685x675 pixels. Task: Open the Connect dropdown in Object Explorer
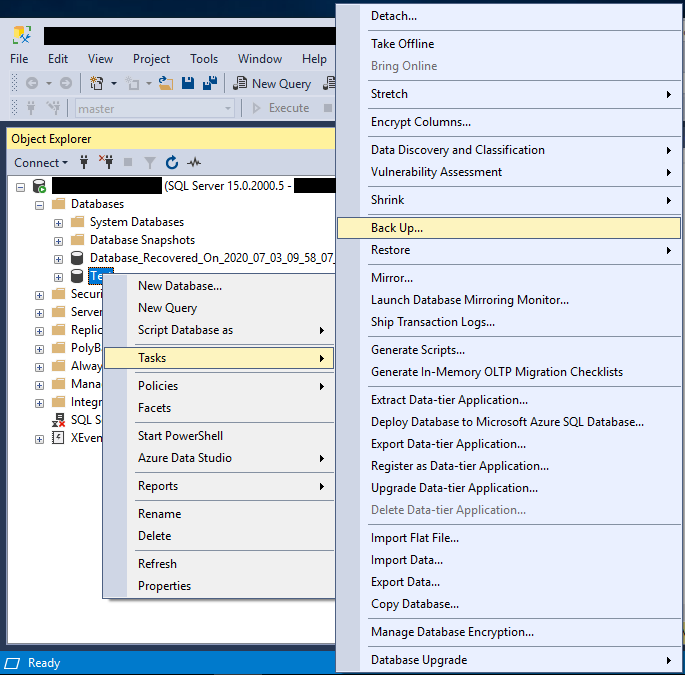click(41, 163)
